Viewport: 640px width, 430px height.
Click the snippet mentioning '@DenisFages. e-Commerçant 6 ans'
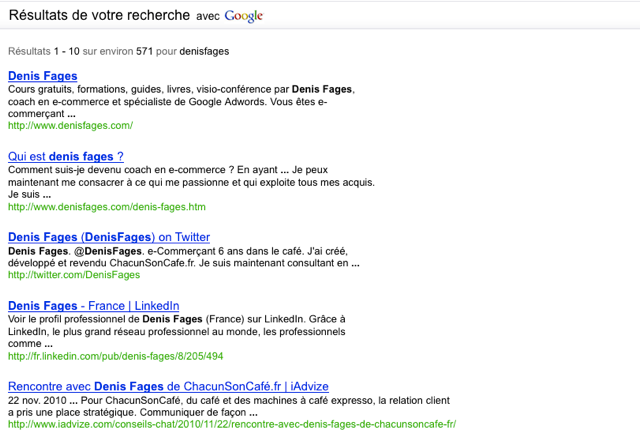pos(184,257)
